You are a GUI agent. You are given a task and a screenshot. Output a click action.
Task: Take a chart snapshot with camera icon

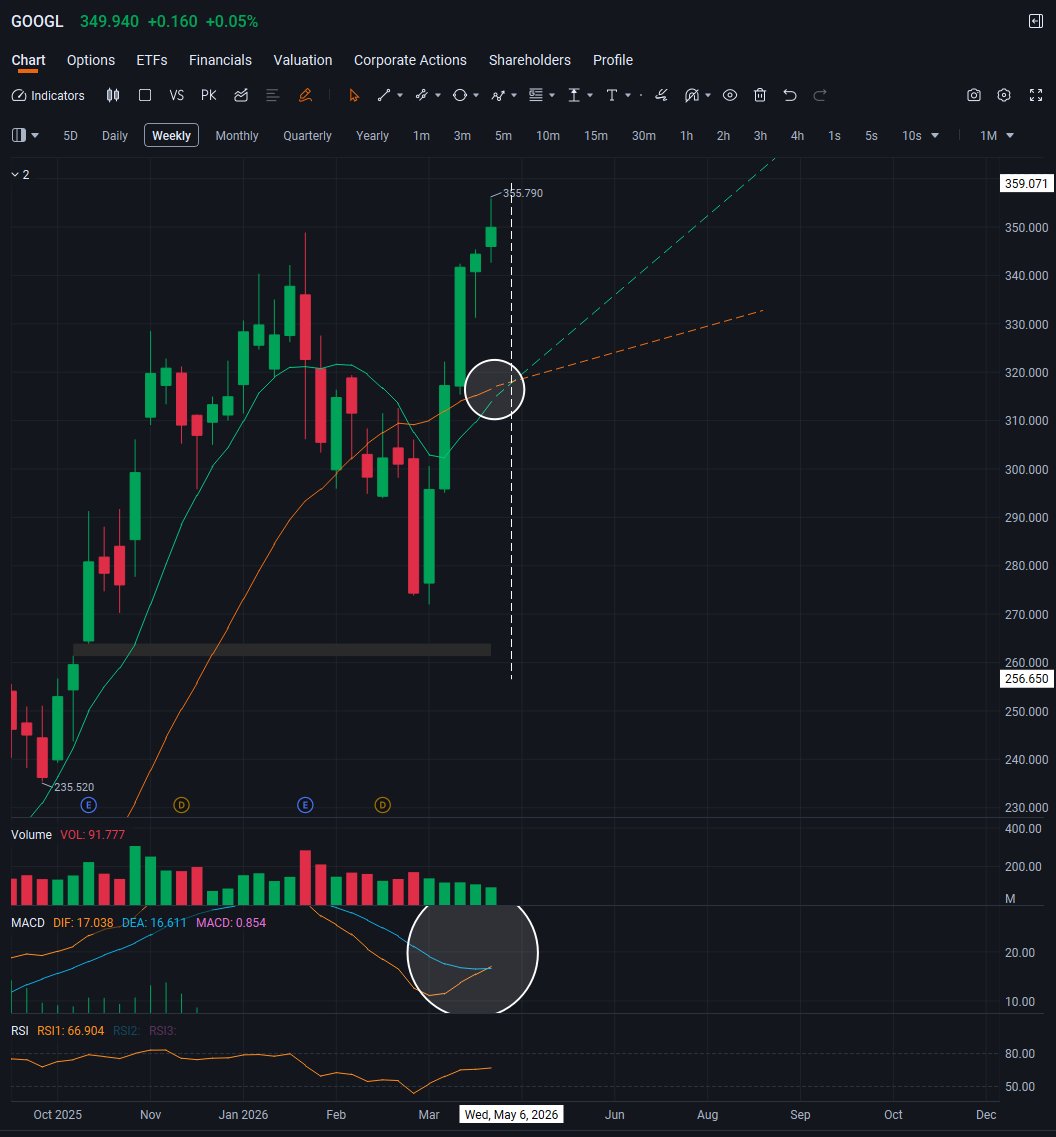[974, 96]
